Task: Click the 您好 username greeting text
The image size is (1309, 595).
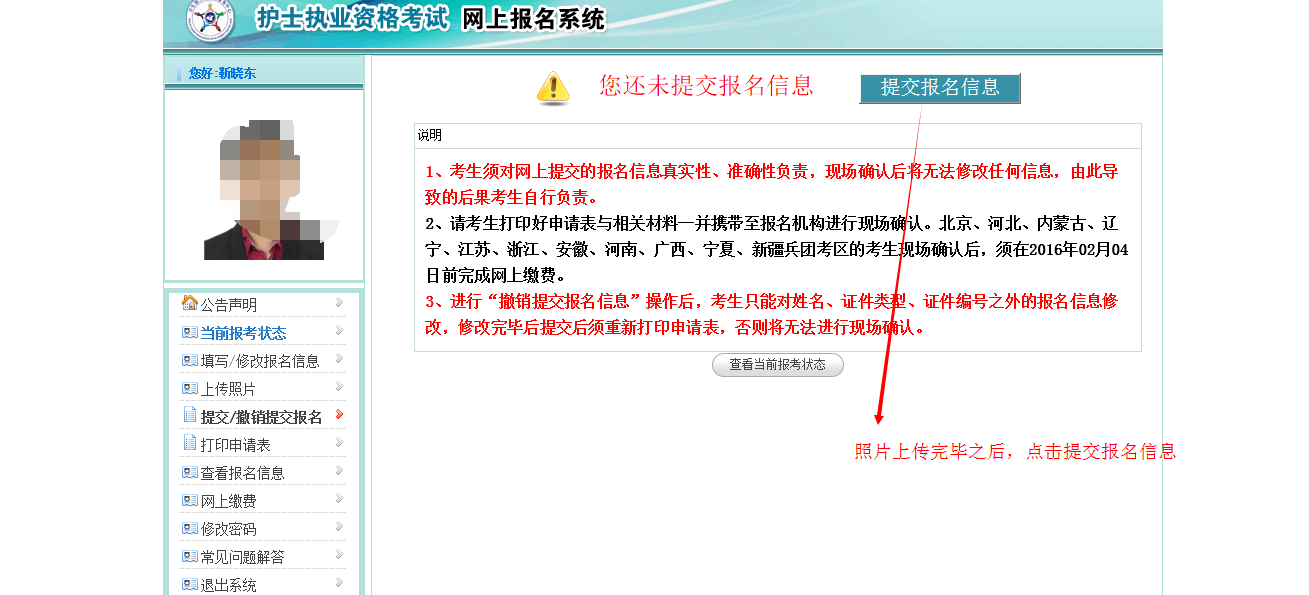Action: point(222,73)
